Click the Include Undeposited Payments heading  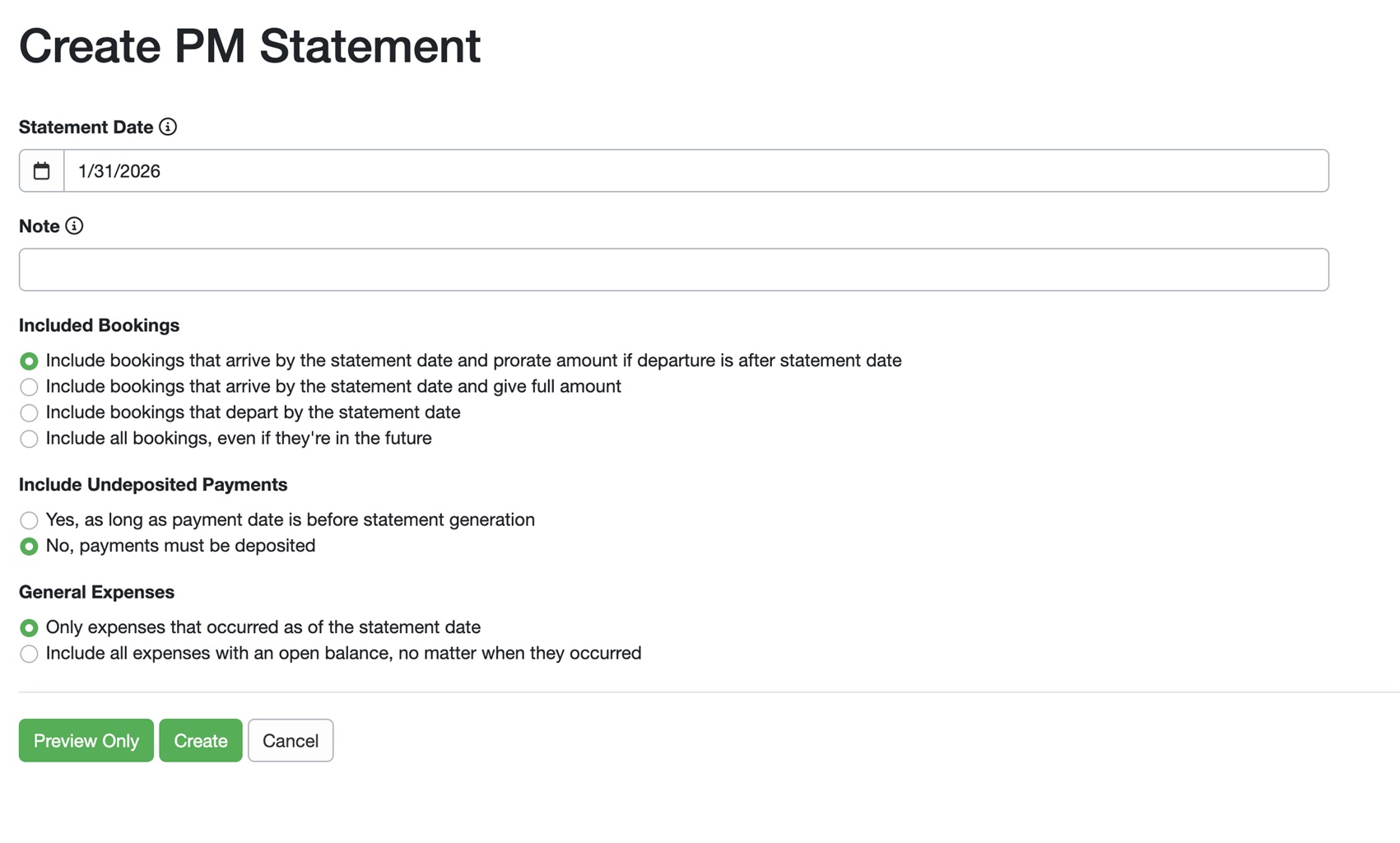153,484
